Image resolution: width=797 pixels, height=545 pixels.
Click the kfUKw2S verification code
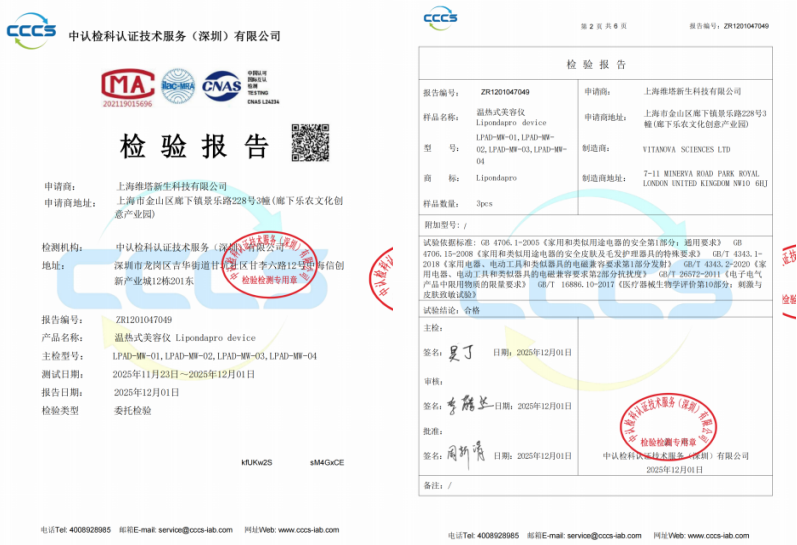[257, 462]
